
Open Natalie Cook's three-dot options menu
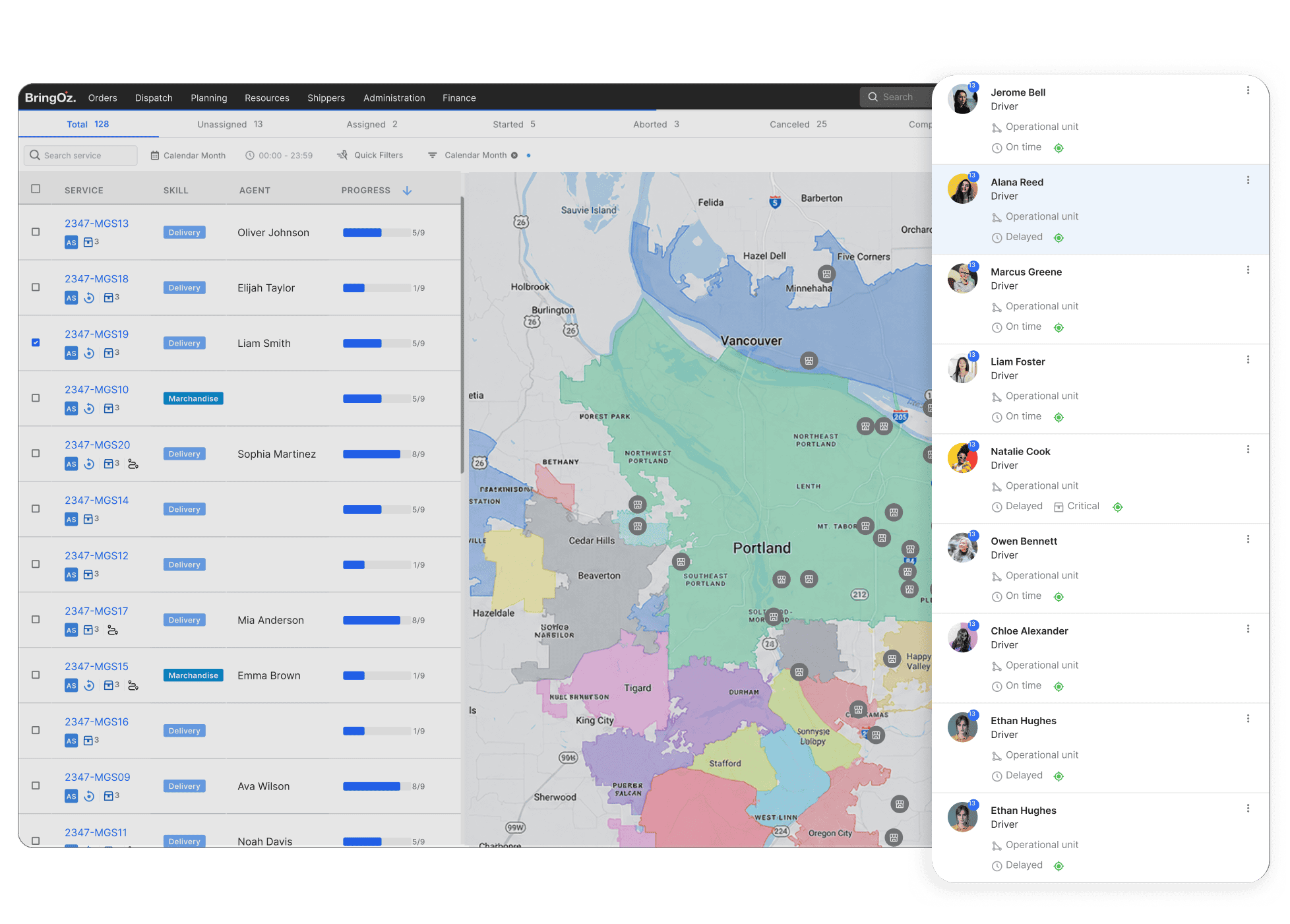click(1248, 449)
